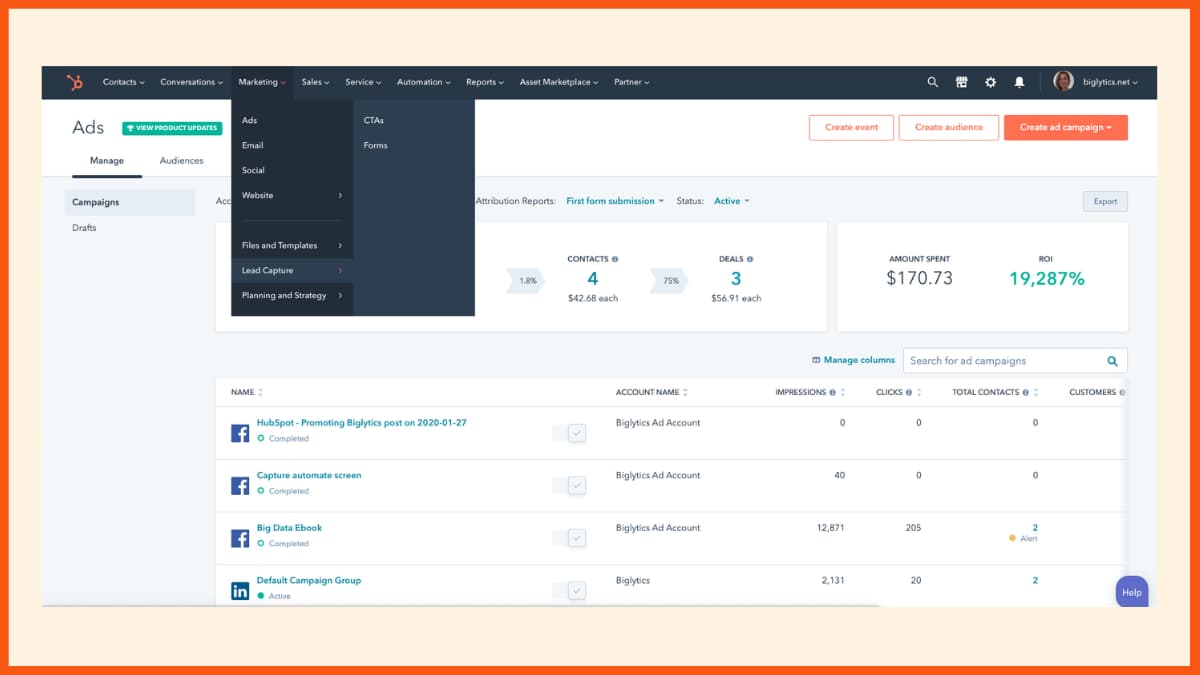Expand Files and Templates submenu
The width and height of the screenshot is (1200, 675).
pyautogui.click(x=292, y=245)
